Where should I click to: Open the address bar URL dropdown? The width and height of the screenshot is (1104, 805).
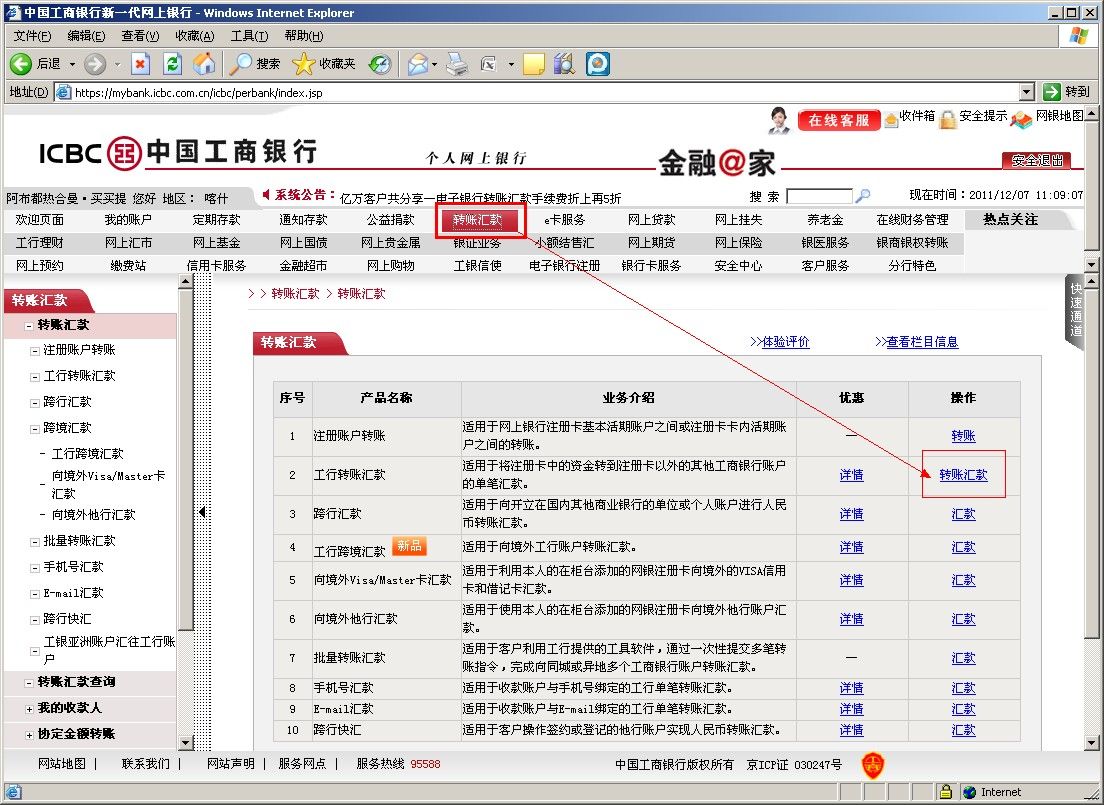(x=1027, y=92)
